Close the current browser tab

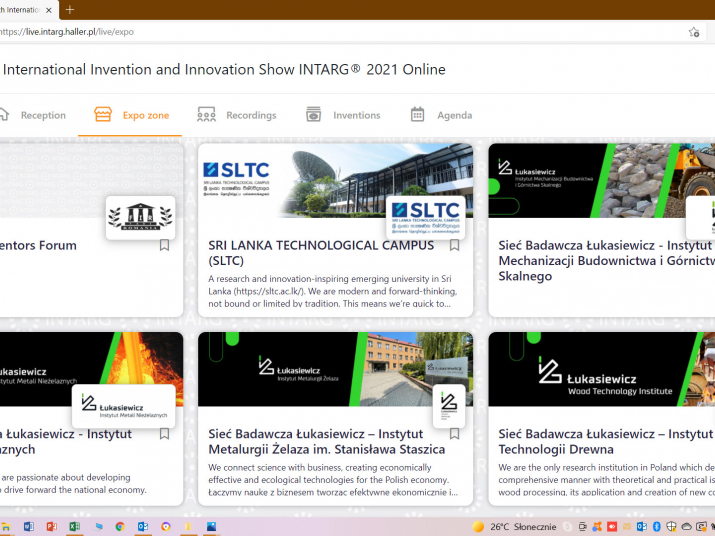coord(49,10)
